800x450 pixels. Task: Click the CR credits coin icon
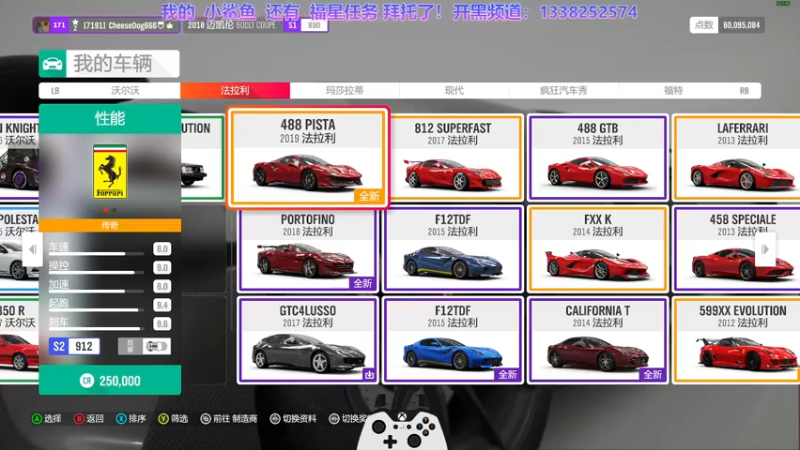(x=87, y=381)
